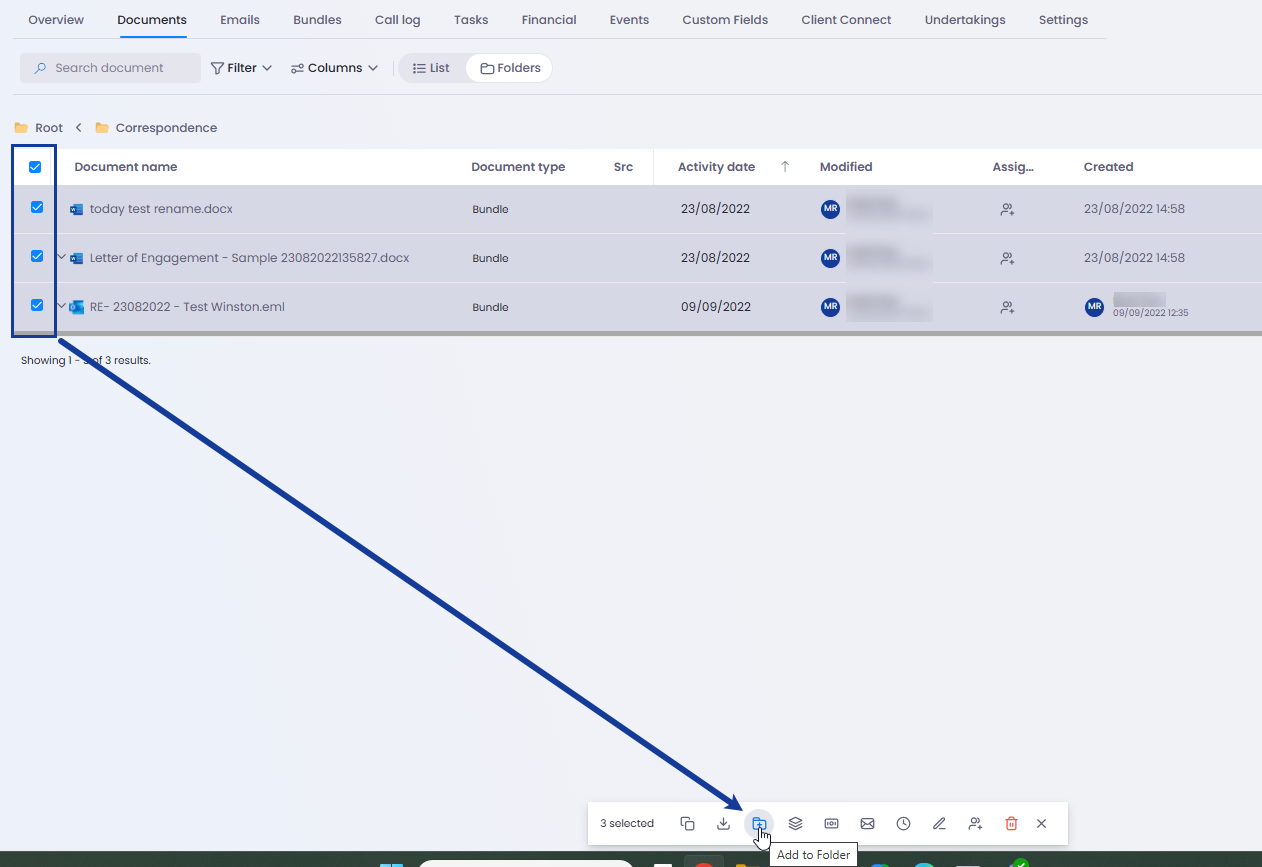Deselect the 'RE- 23082022 - Test Winston.eml' checkbox
The image size is (1262, 867).
(x=37, y=305)
